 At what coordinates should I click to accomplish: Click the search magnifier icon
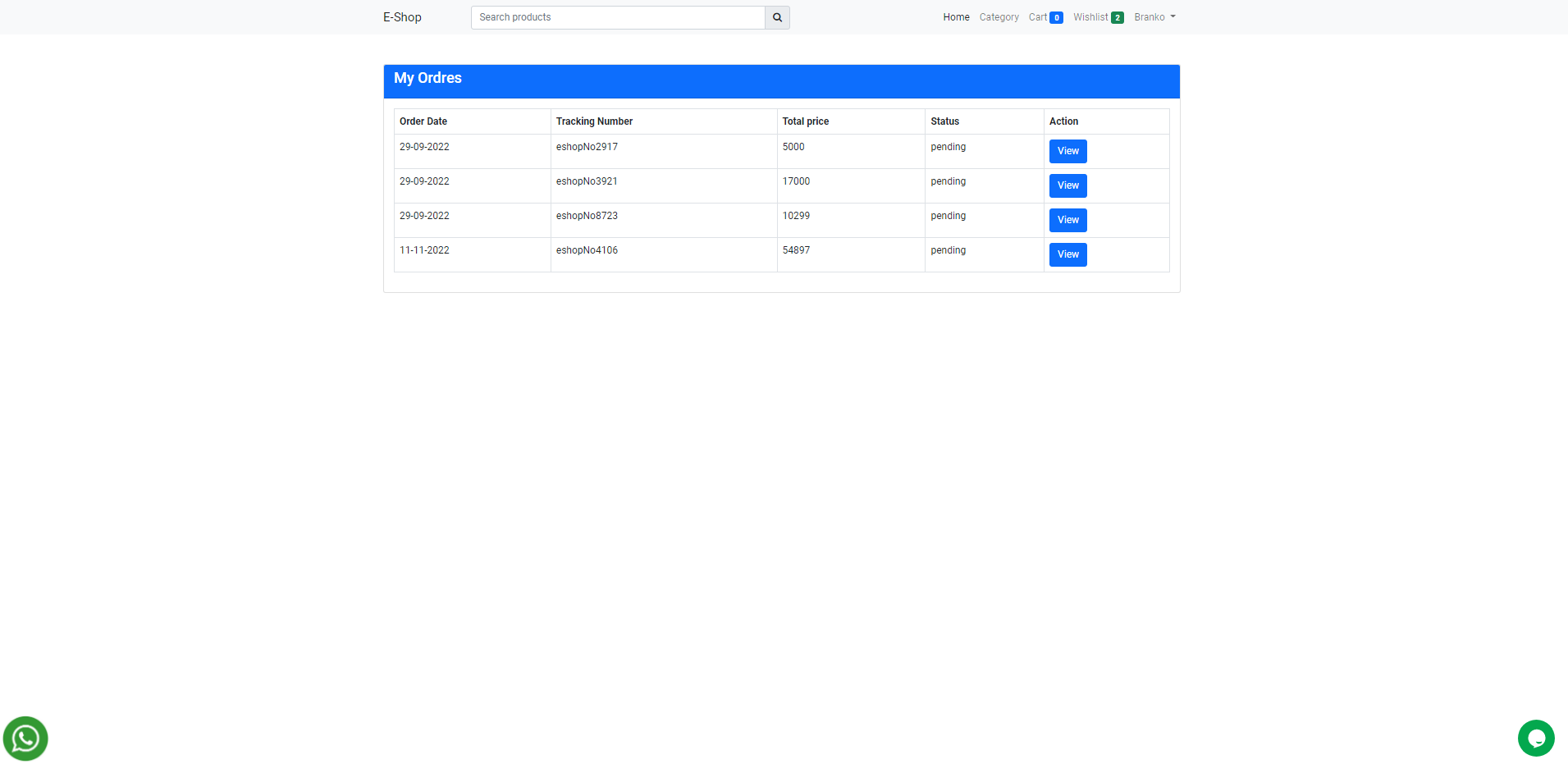[775, 17]
